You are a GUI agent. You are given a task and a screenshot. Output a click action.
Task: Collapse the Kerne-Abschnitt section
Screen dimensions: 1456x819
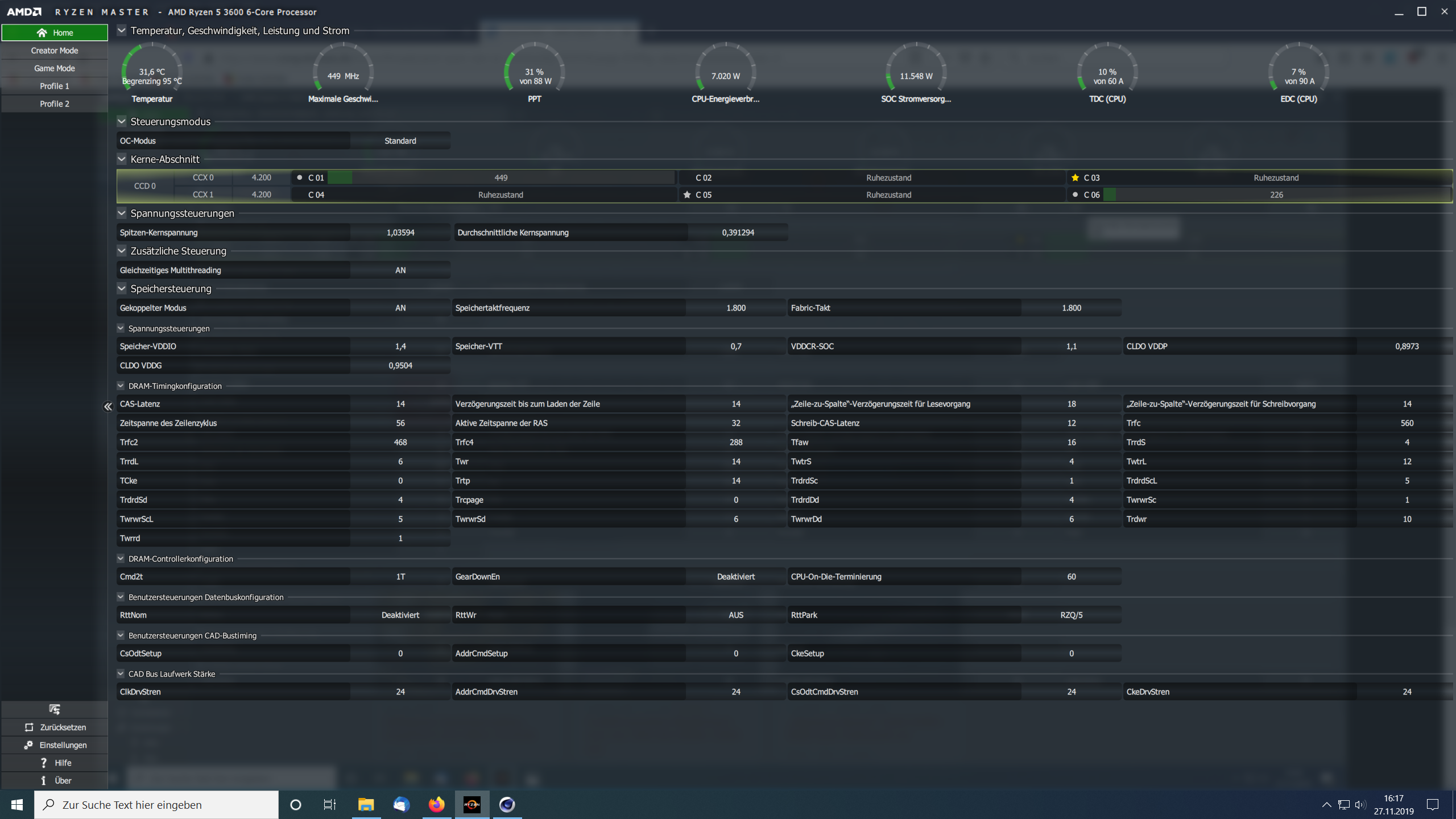122,159
